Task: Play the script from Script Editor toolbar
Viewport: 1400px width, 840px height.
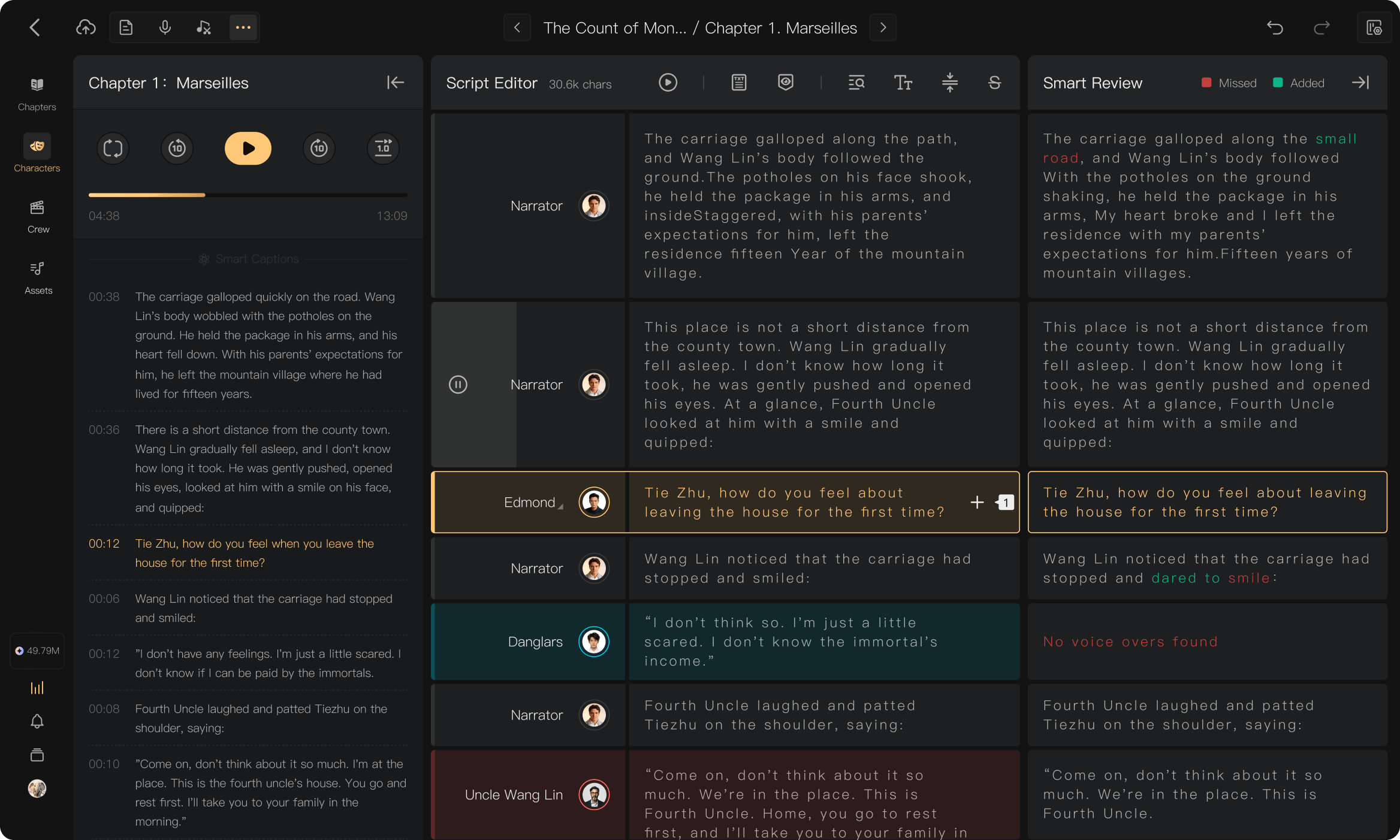Action: [668, 83]
